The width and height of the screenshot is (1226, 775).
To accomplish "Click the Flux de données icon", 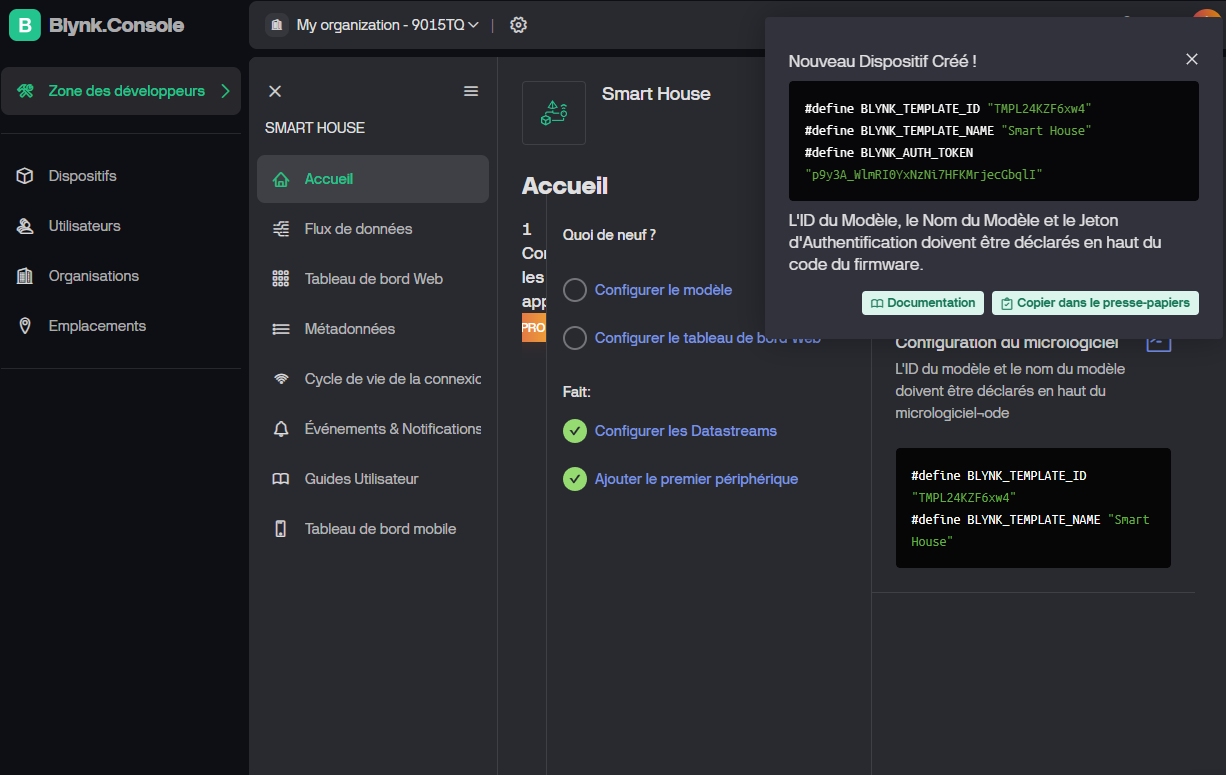I will tap(281, 229).
